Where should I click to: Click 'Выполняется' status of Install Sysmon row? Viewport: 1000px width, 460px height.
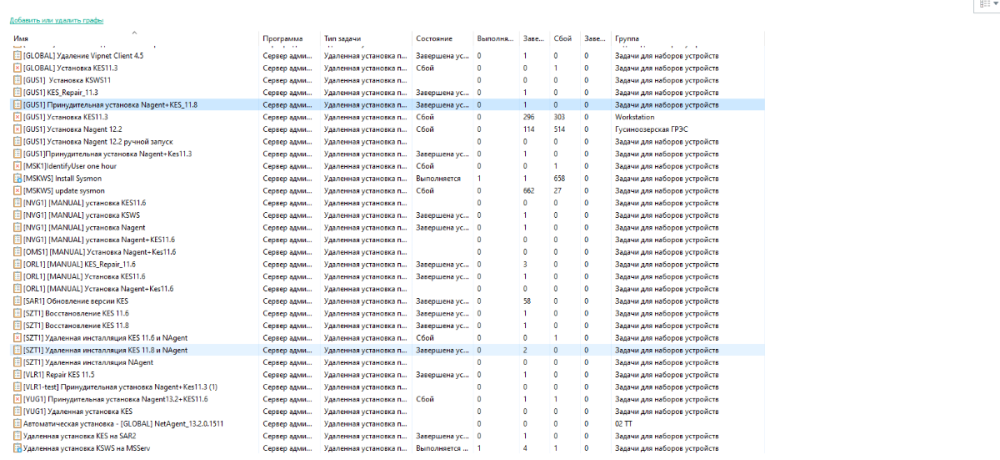point(438,179)
